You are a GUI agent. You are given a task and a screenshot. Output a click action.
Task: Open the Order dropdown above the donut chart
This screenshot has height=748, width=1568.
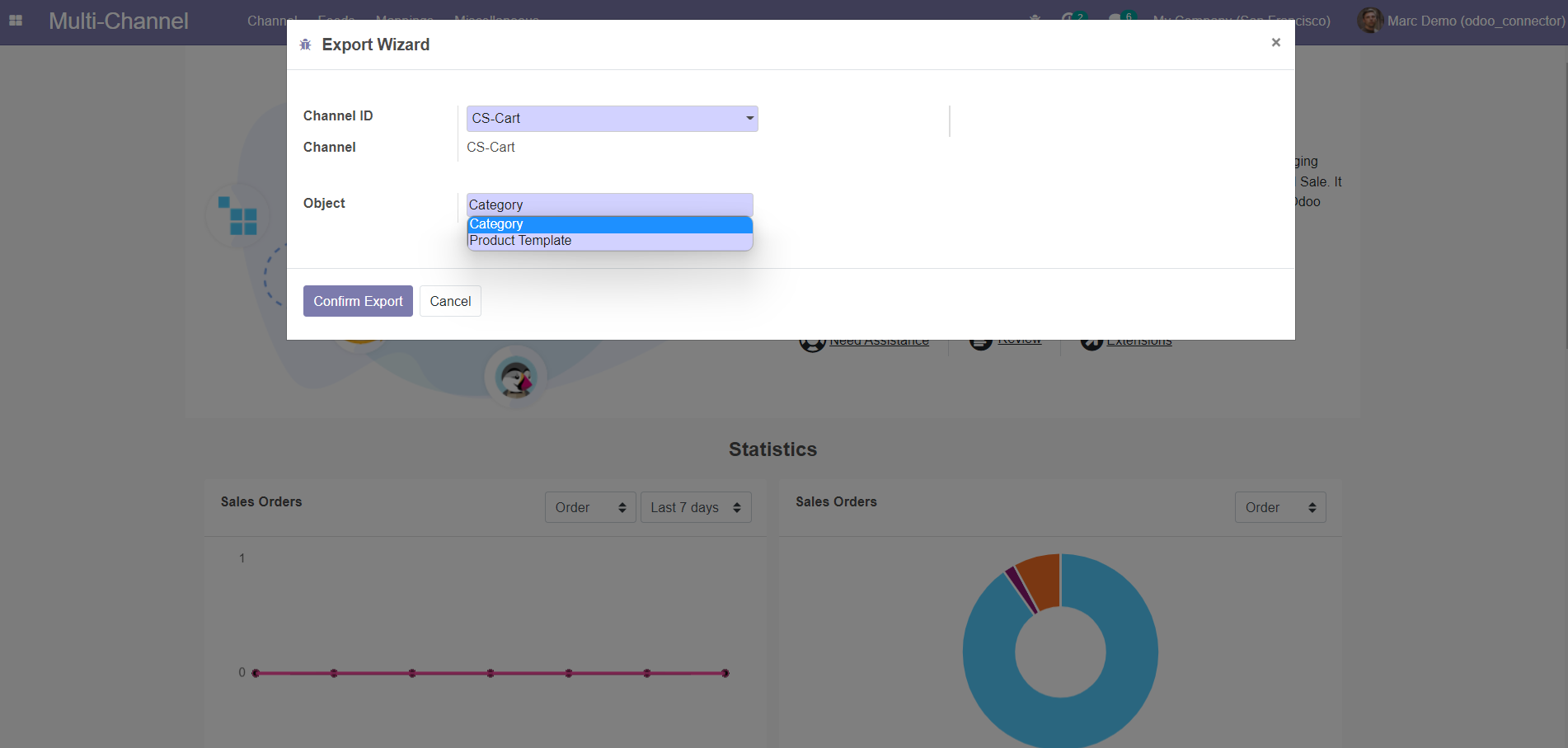tap(1279, 507)
